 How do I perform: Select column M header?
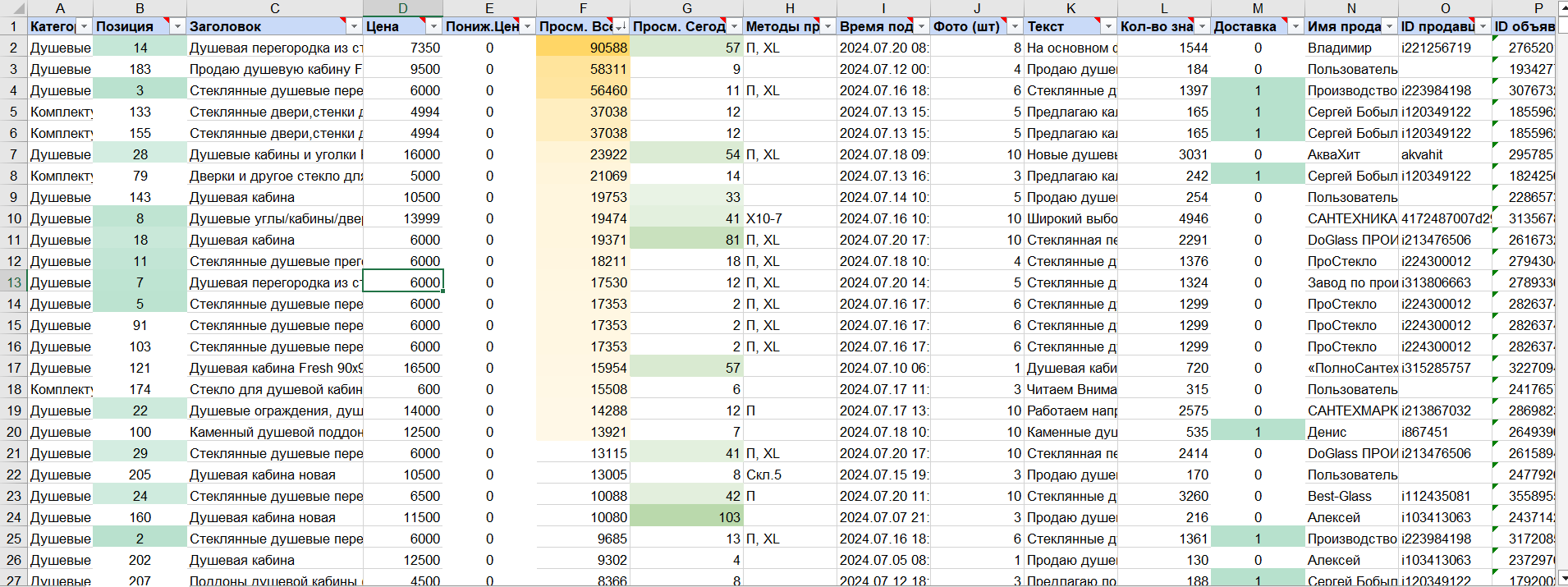pyautogui.click(x=1258, y=8)
